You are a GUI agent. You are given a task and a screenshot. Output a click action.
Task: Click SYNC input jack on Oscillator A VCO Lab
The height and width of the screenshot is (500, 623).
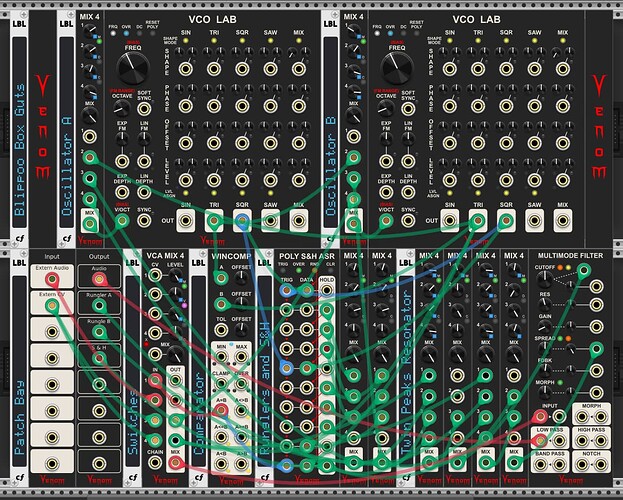click(x=144, y=220)
